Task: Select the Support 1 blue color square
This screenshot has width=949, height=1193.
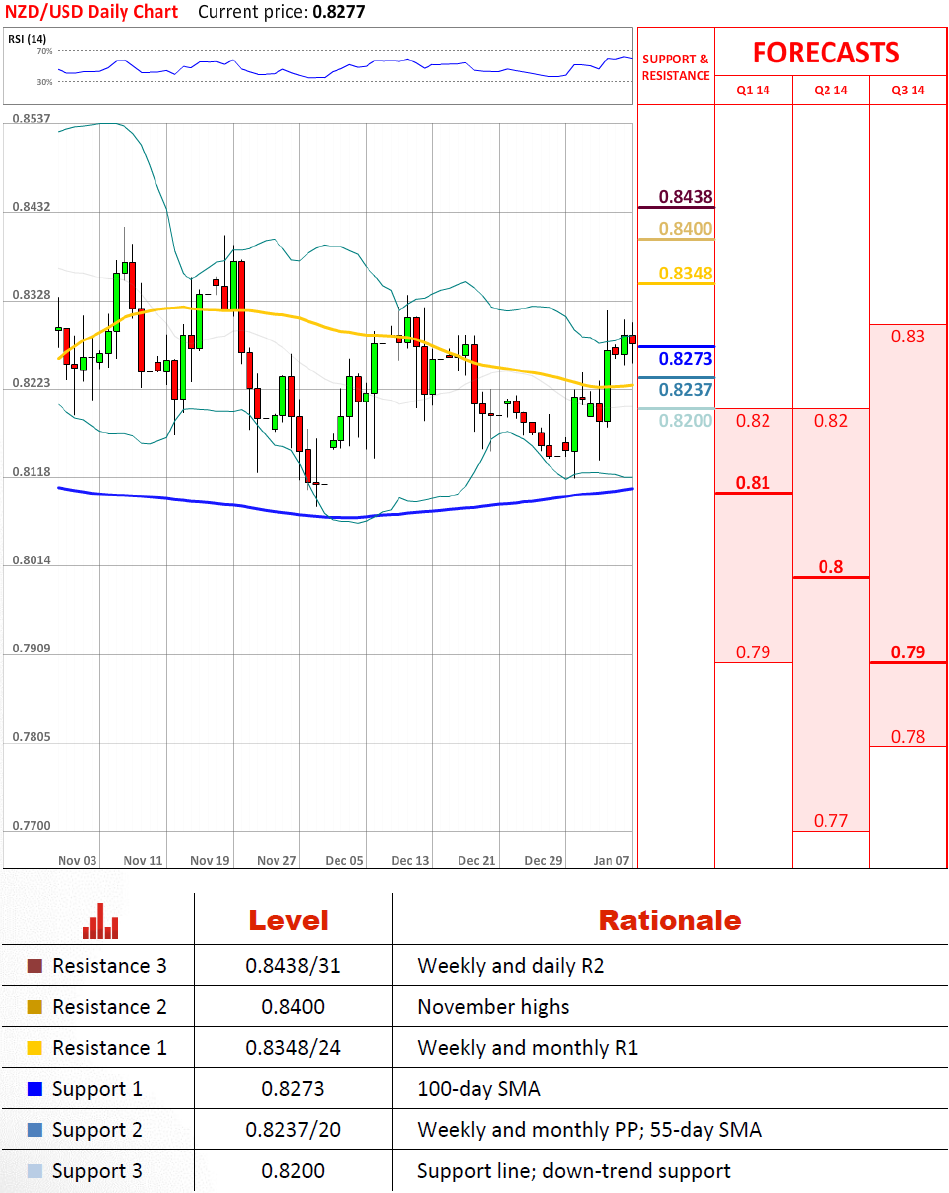Action: tap(35, 1089)
